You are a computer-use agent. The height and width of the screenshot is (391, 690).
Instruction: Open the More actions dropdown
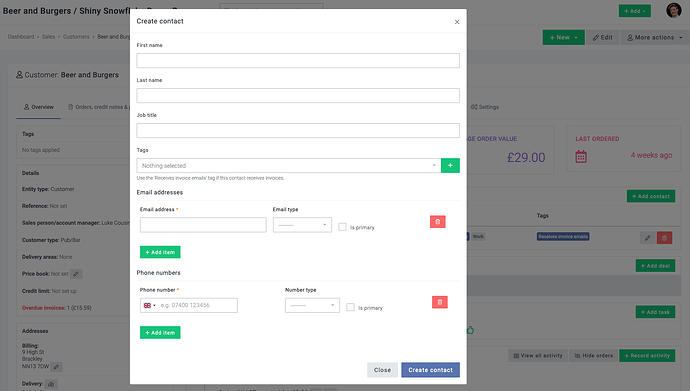tap(655, 37)
